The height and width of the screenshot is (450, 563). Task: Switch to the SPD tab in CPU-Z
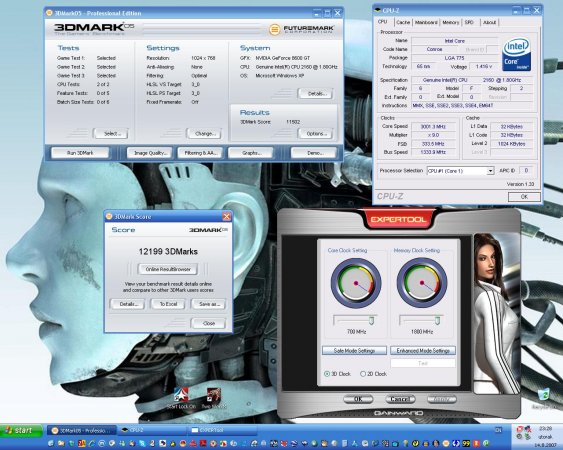click(x=469, y=22)
